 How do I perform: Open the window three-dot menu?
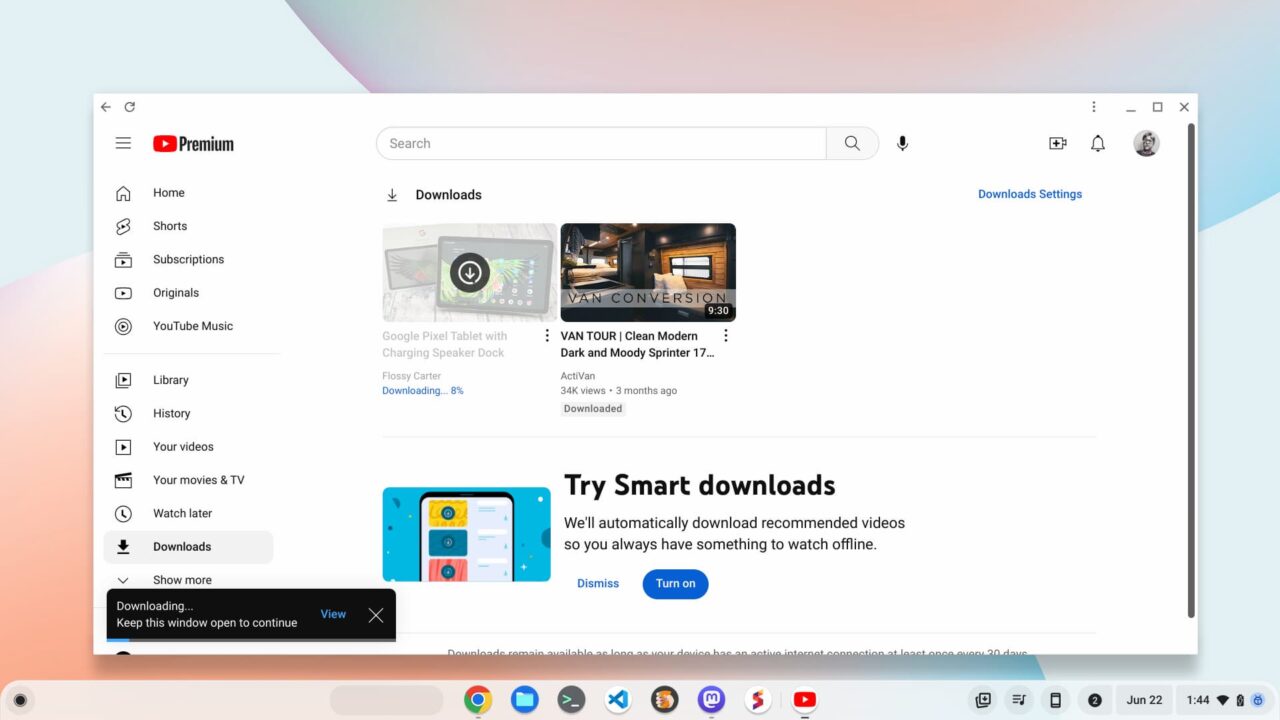point(1094,107)
